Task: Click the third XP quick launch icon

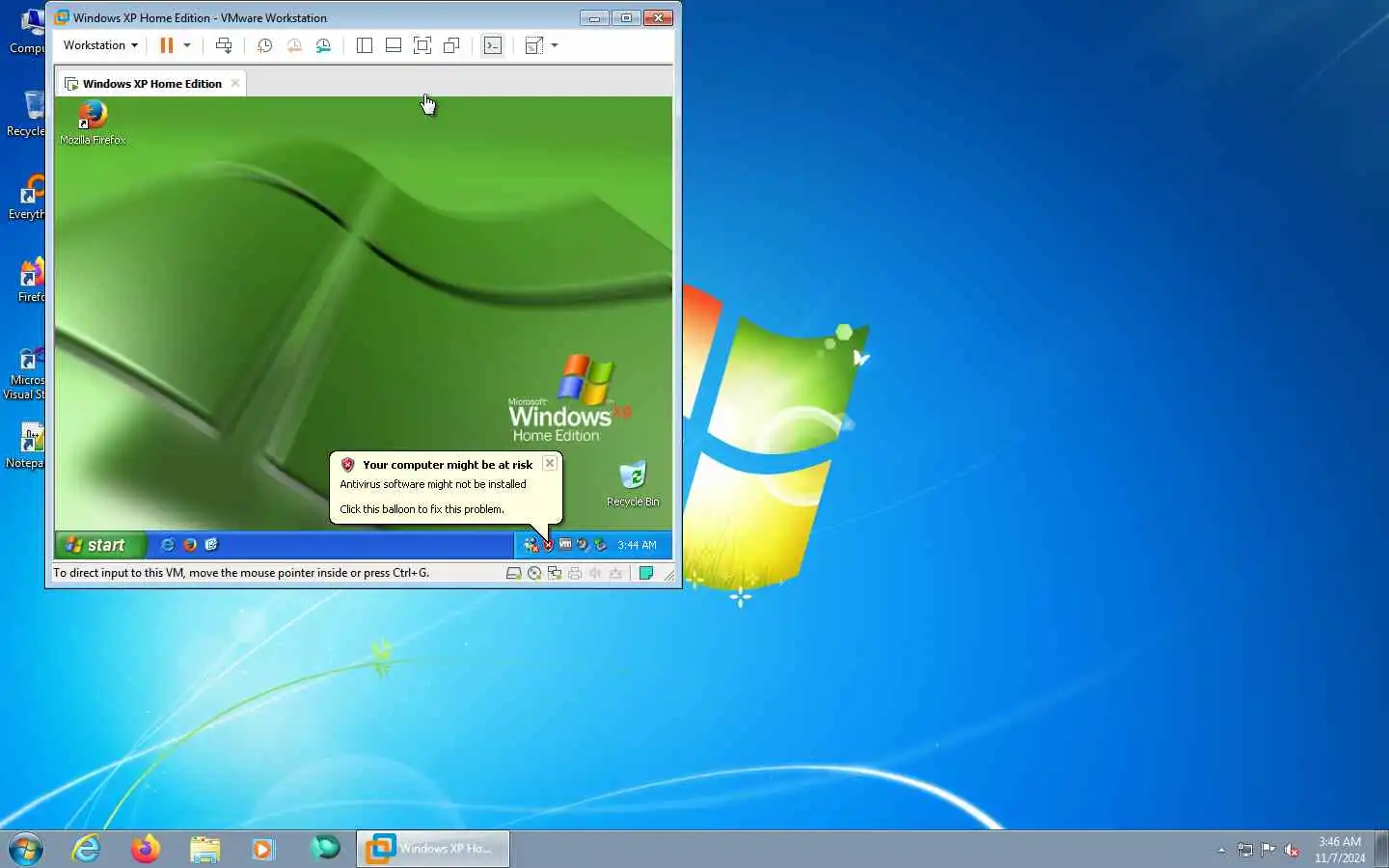Action: pos(212,545)
